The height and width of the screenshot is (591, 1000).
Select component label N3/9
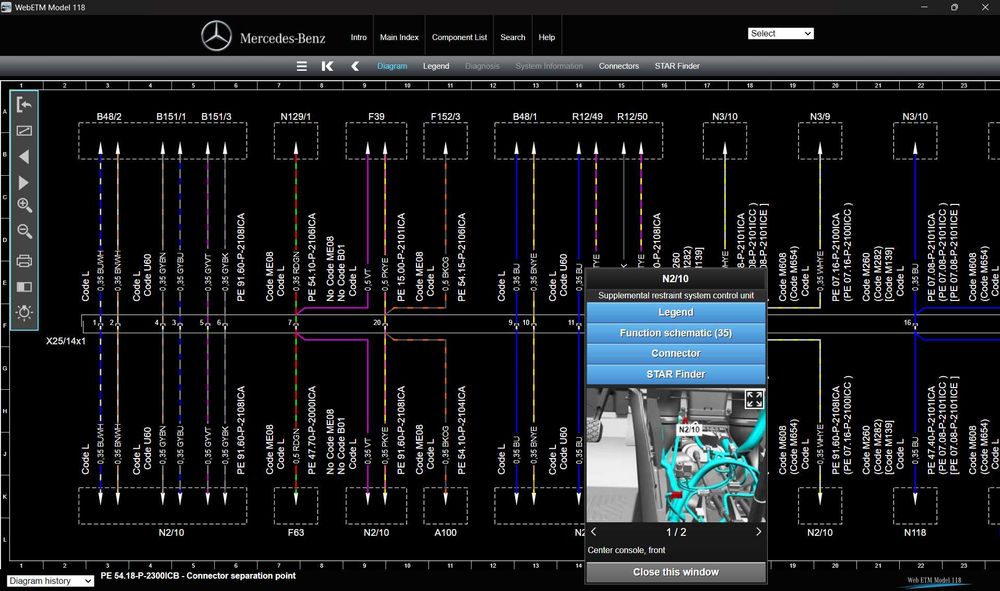point(820,117)
